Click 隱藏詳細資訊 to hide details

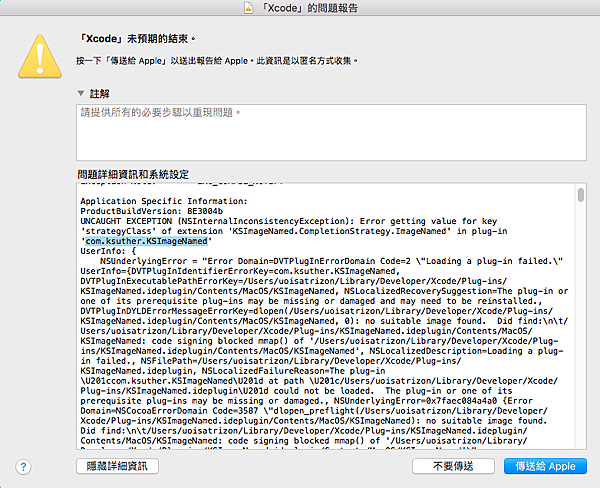117,466
